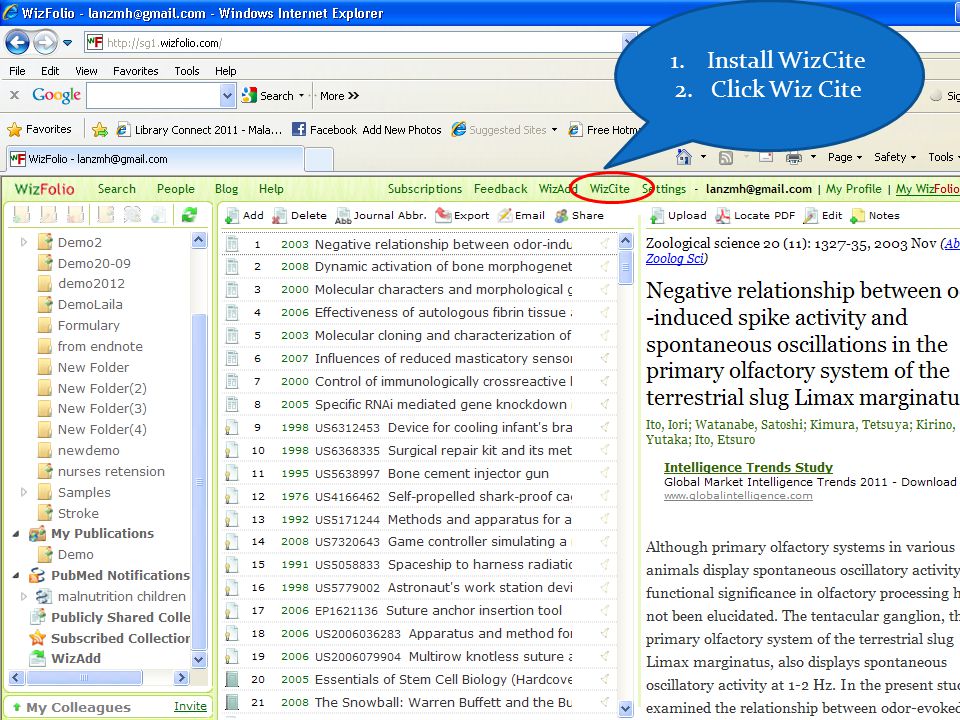
Task: Click the My Publications collection icon
Action: point(37,533)
